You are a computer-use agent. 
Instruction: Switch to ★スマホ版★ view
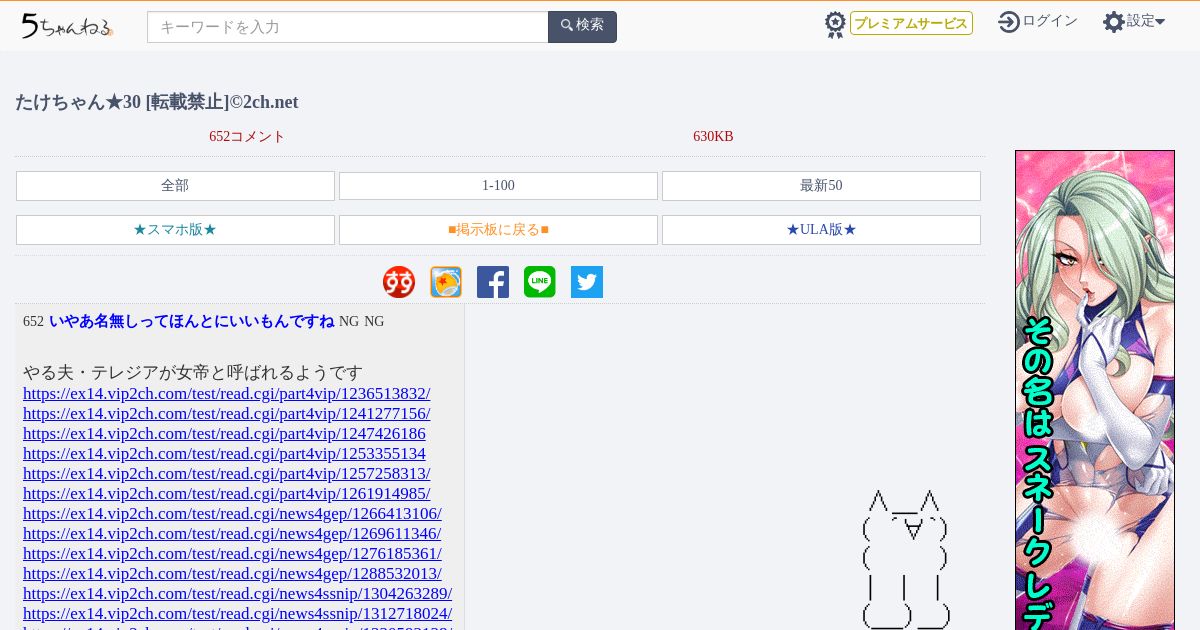[175, 230]
